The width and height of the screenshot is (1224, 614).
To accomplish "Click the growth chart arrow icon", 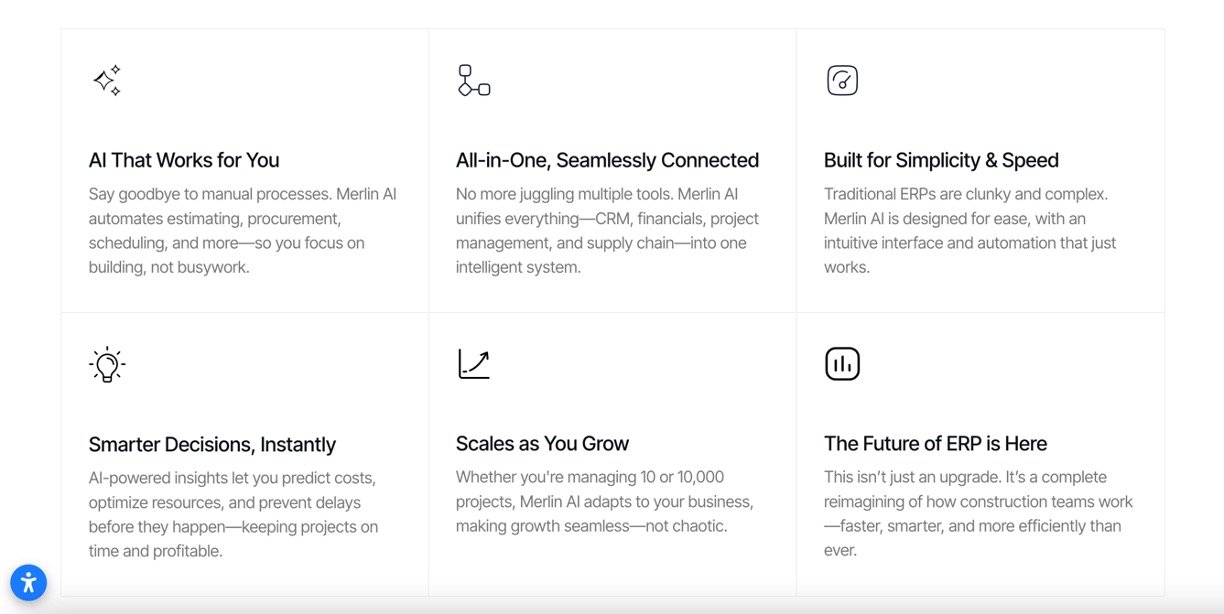I will (x=474, y=364).
